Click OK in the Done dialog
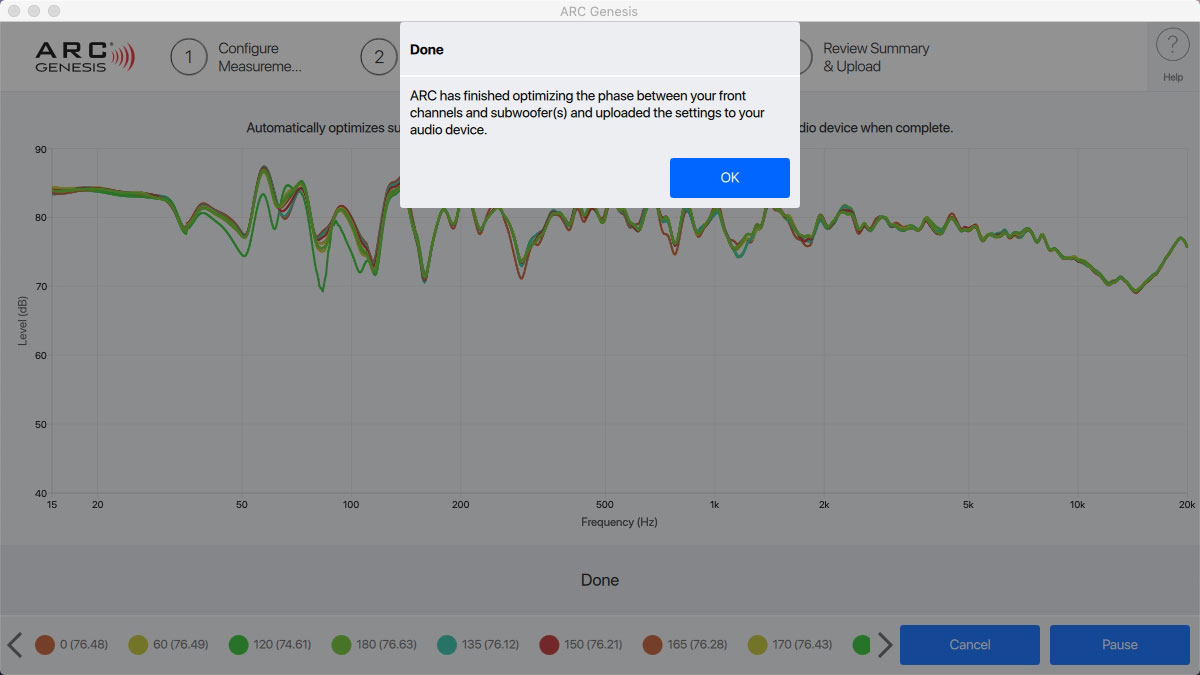Viewport: 1200px width, 675px height. pos(730,178)
